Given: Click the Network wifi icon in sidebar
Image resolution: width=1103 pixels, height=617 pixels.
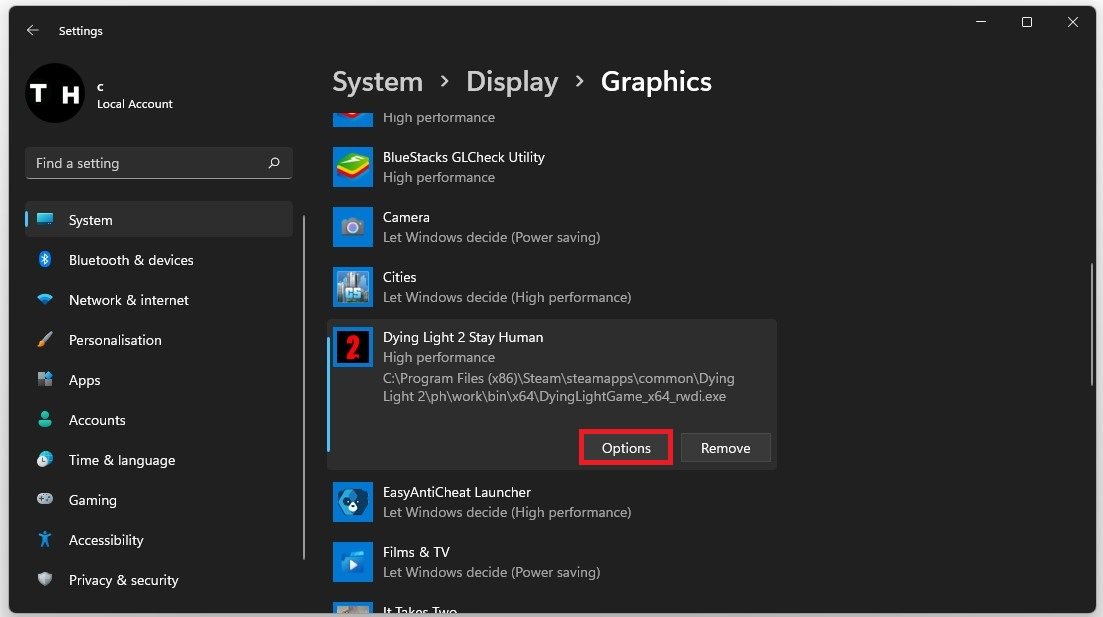Looking at the screenshot, I should [x=45, y=299].
